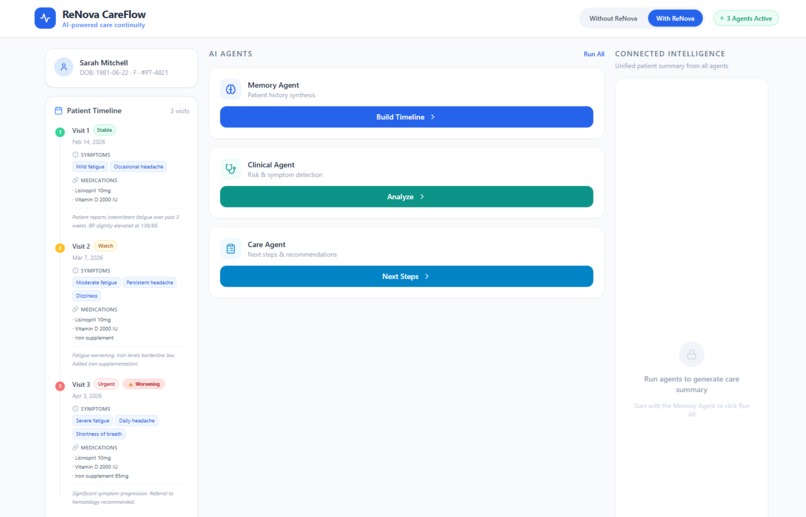Click the Patient Timeline calendar icon
The width and height of the screenshot is (806, 517).
pos(59,110)
